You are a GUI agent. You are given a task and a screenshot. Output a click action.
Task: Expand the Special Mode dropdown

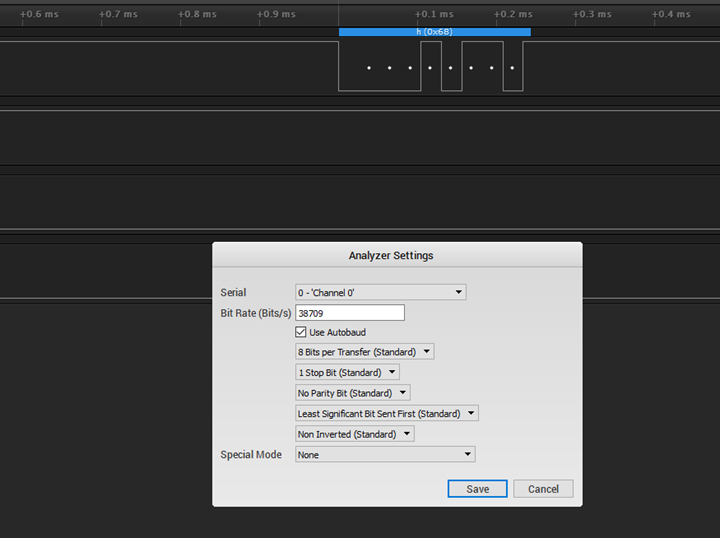pos(385,454)
